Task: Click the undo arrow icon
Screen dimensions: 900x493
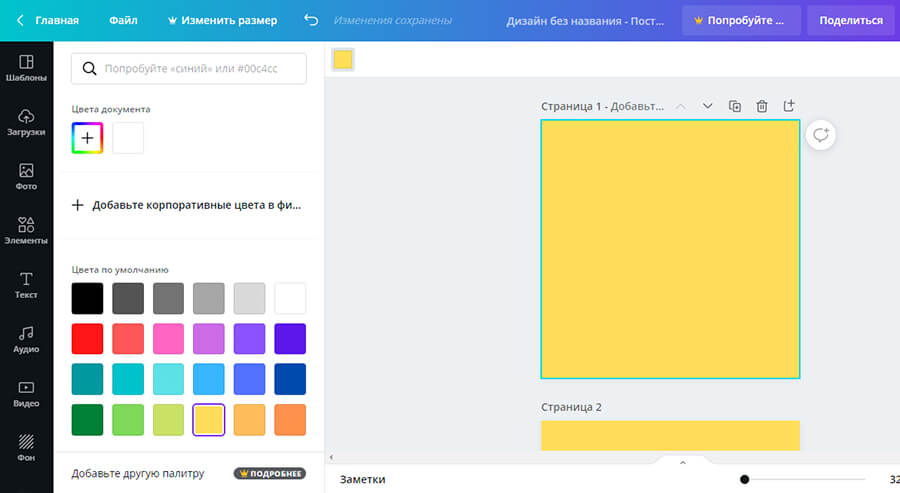Action: coord(310,20)
